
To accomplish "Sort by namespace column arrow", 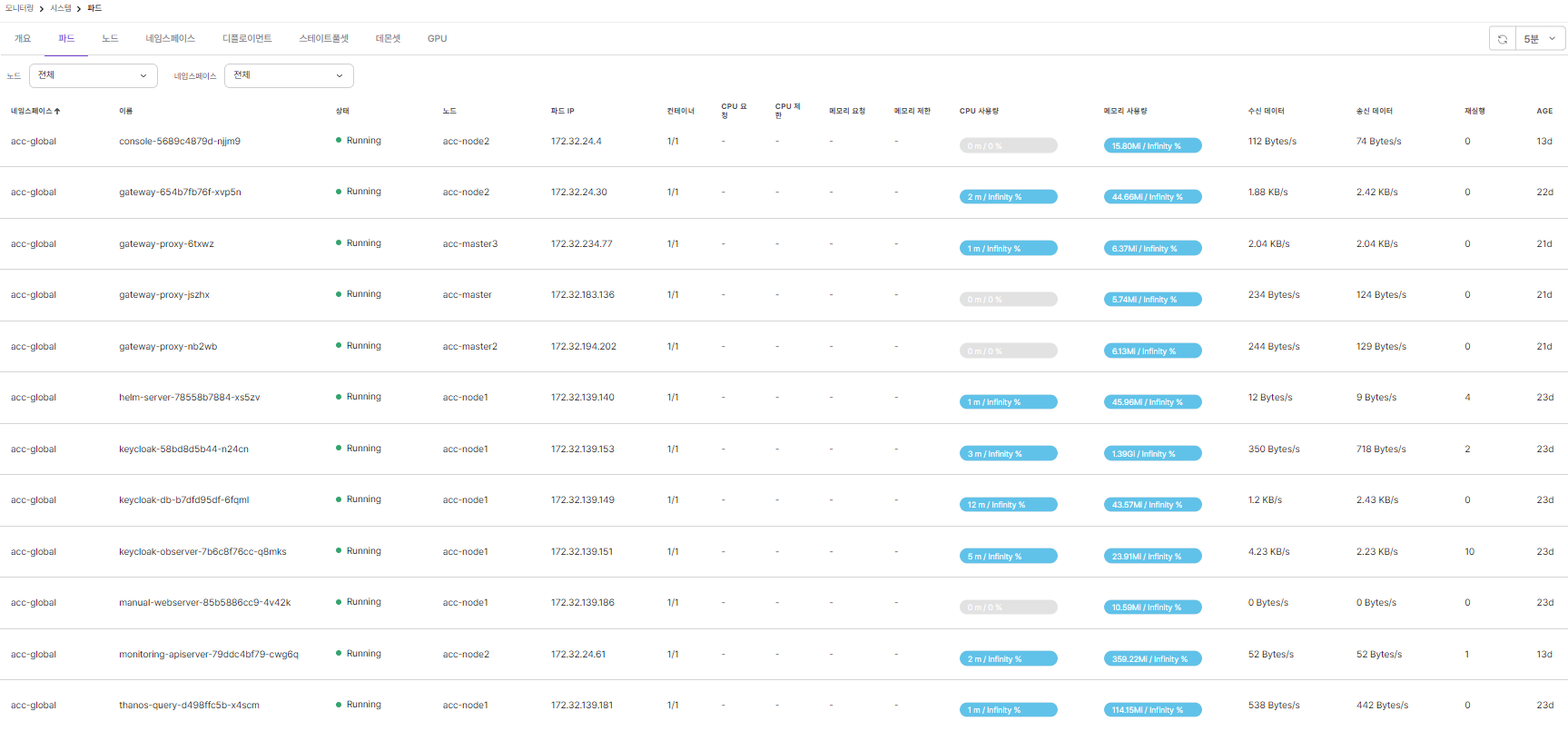I will point(57,111).
